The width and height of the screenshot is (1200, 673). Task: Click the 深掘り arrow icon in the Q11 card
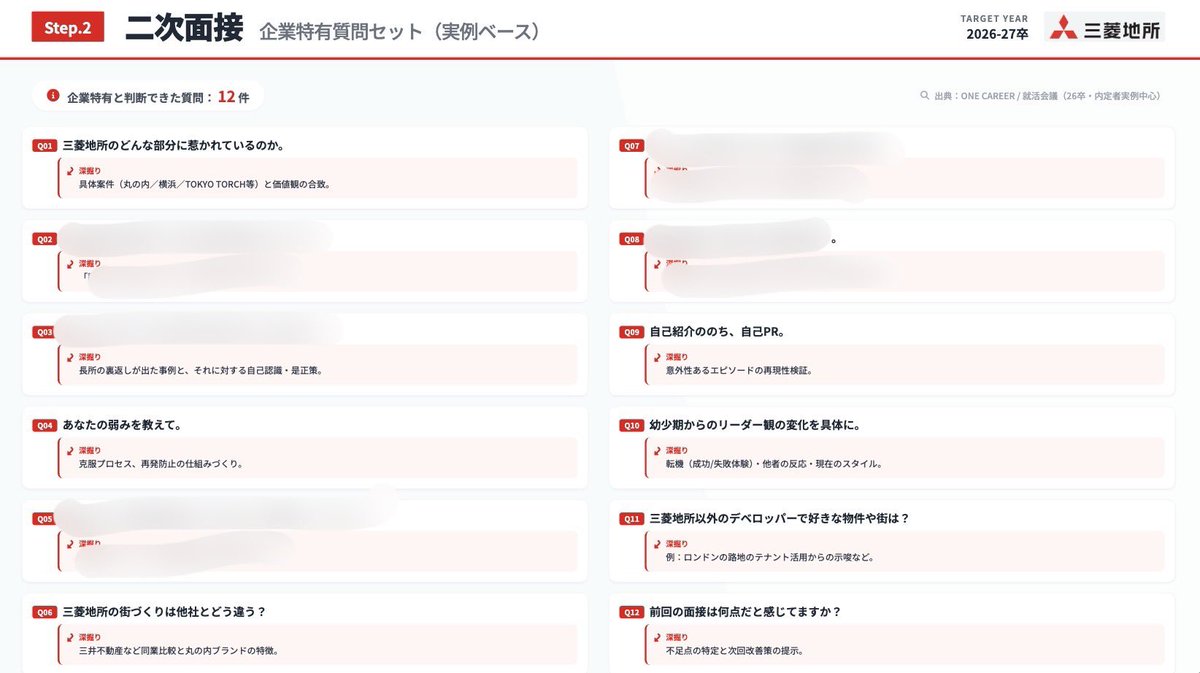point(657,544)
